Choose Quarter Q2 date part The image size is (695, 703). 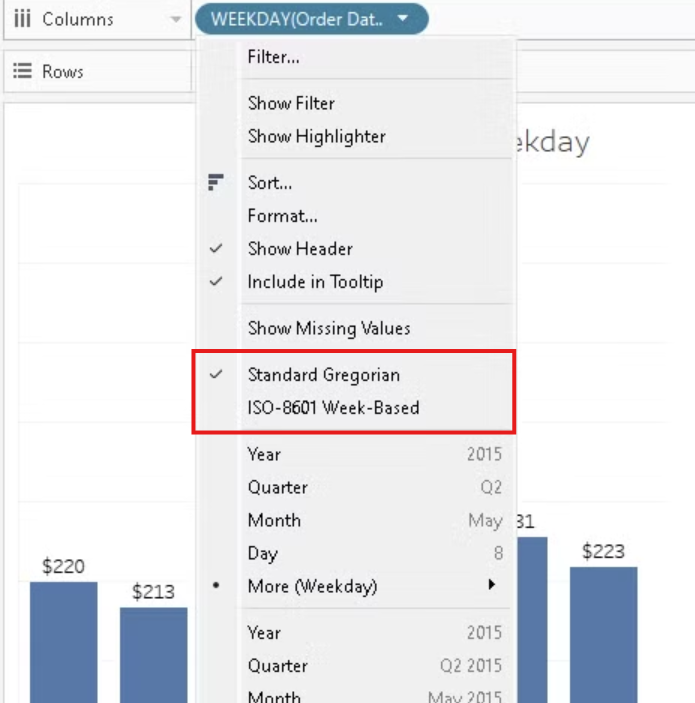point(277,487)
